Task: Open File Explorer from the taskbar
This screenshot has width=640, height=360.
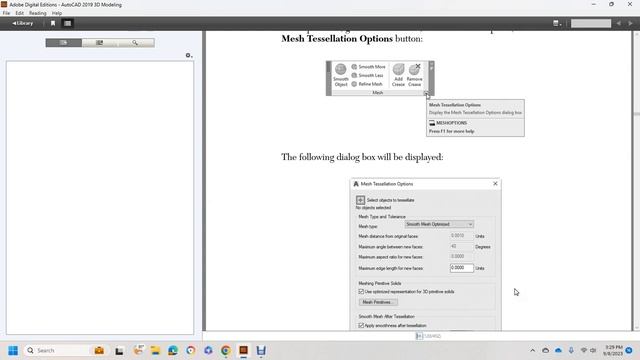Action: point(155,350)
